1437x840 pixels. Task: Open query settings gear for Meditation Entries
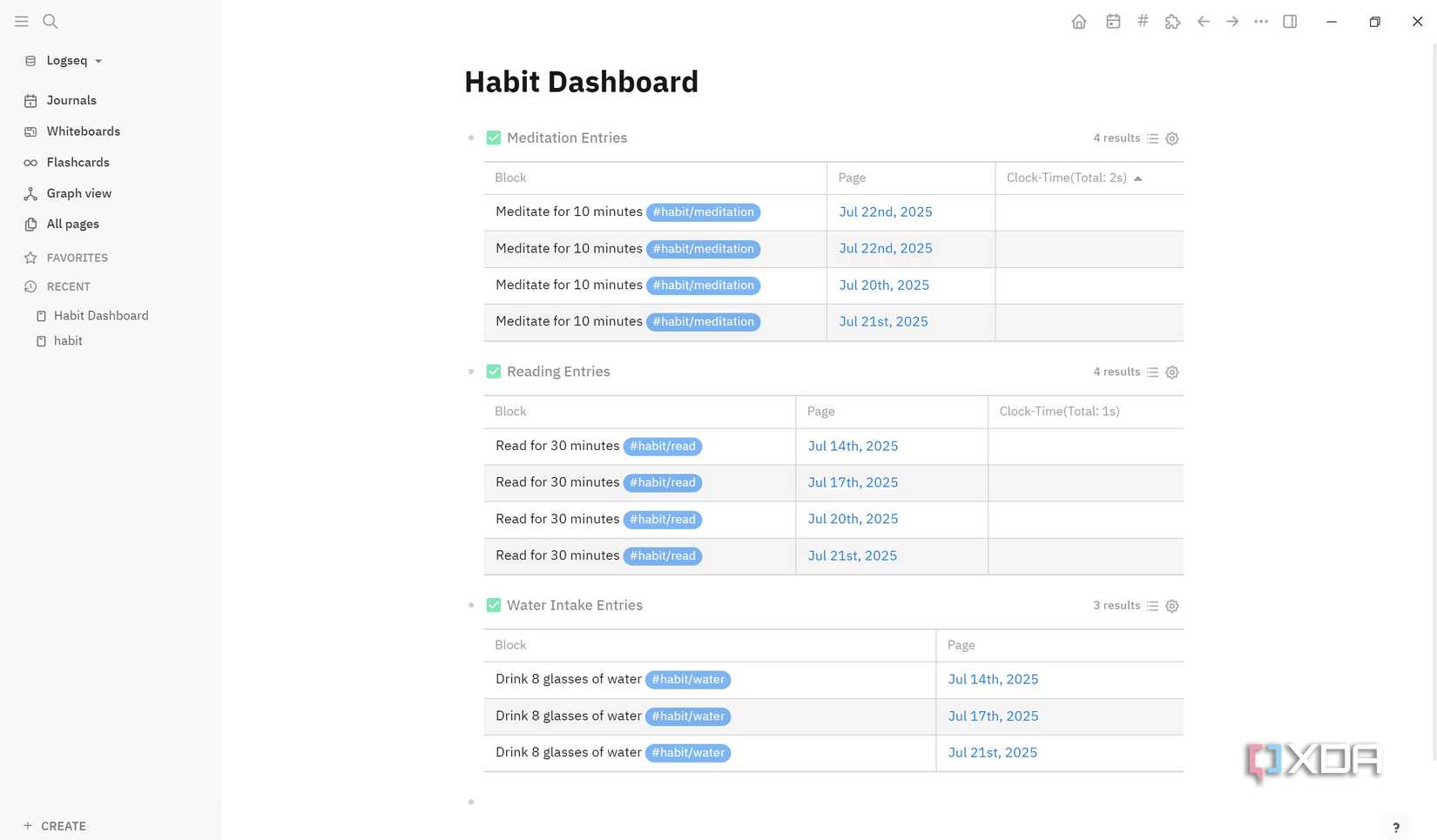point(1171,138)
